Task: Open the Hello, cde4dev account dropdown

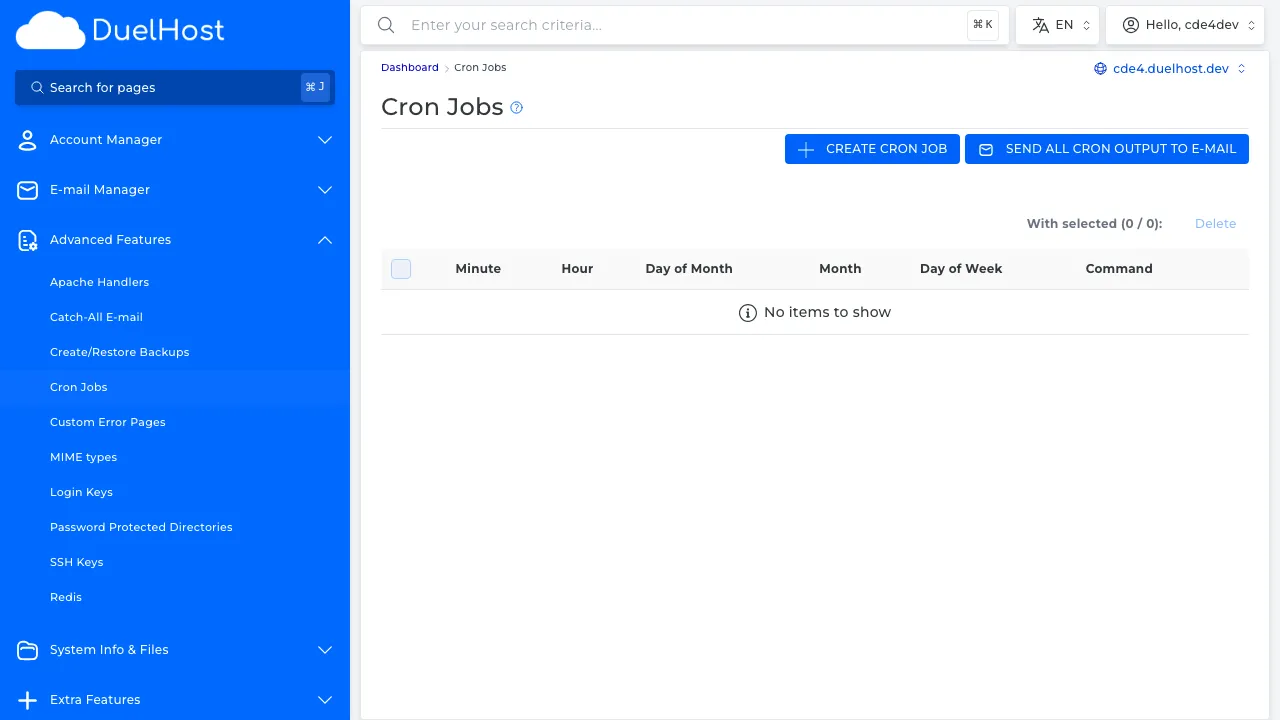Action: coord(1185,24)
